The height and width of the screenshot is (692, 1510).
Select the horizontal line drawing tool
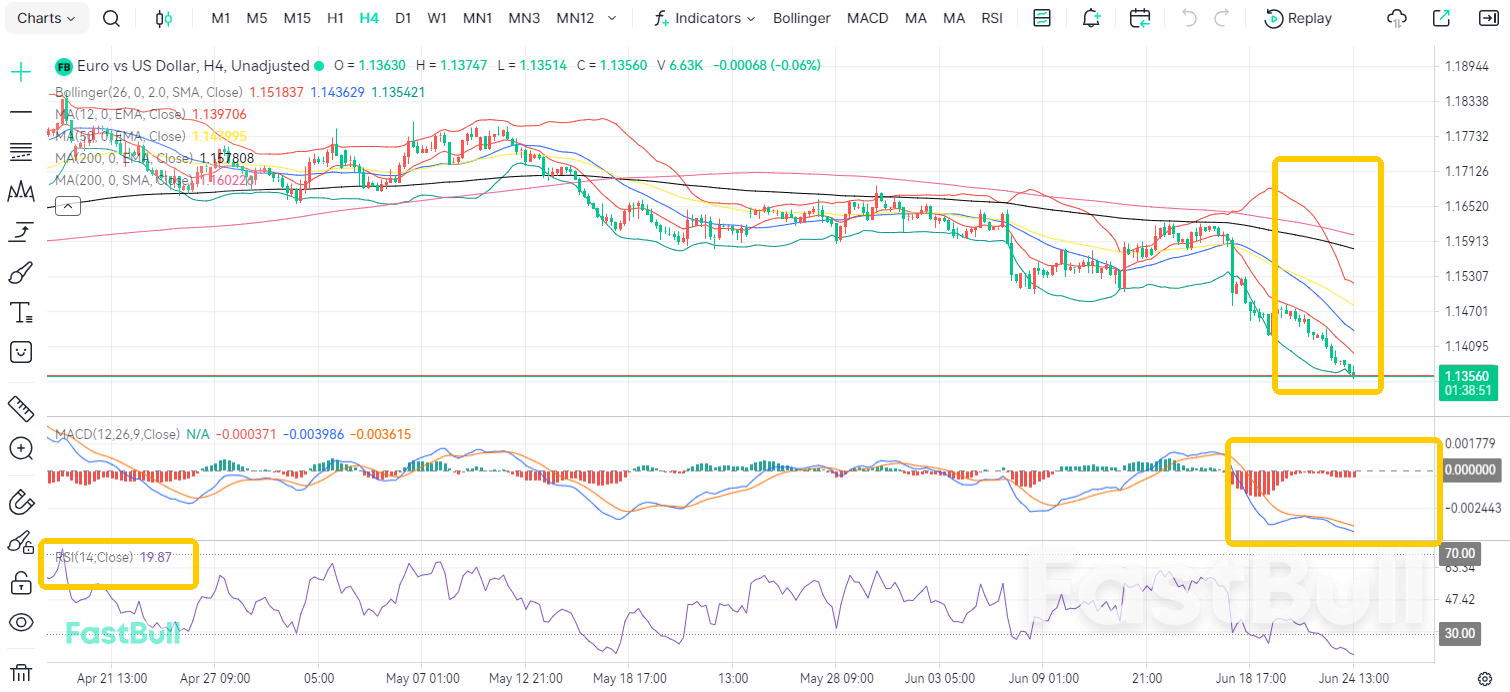[x=21, y=111]
